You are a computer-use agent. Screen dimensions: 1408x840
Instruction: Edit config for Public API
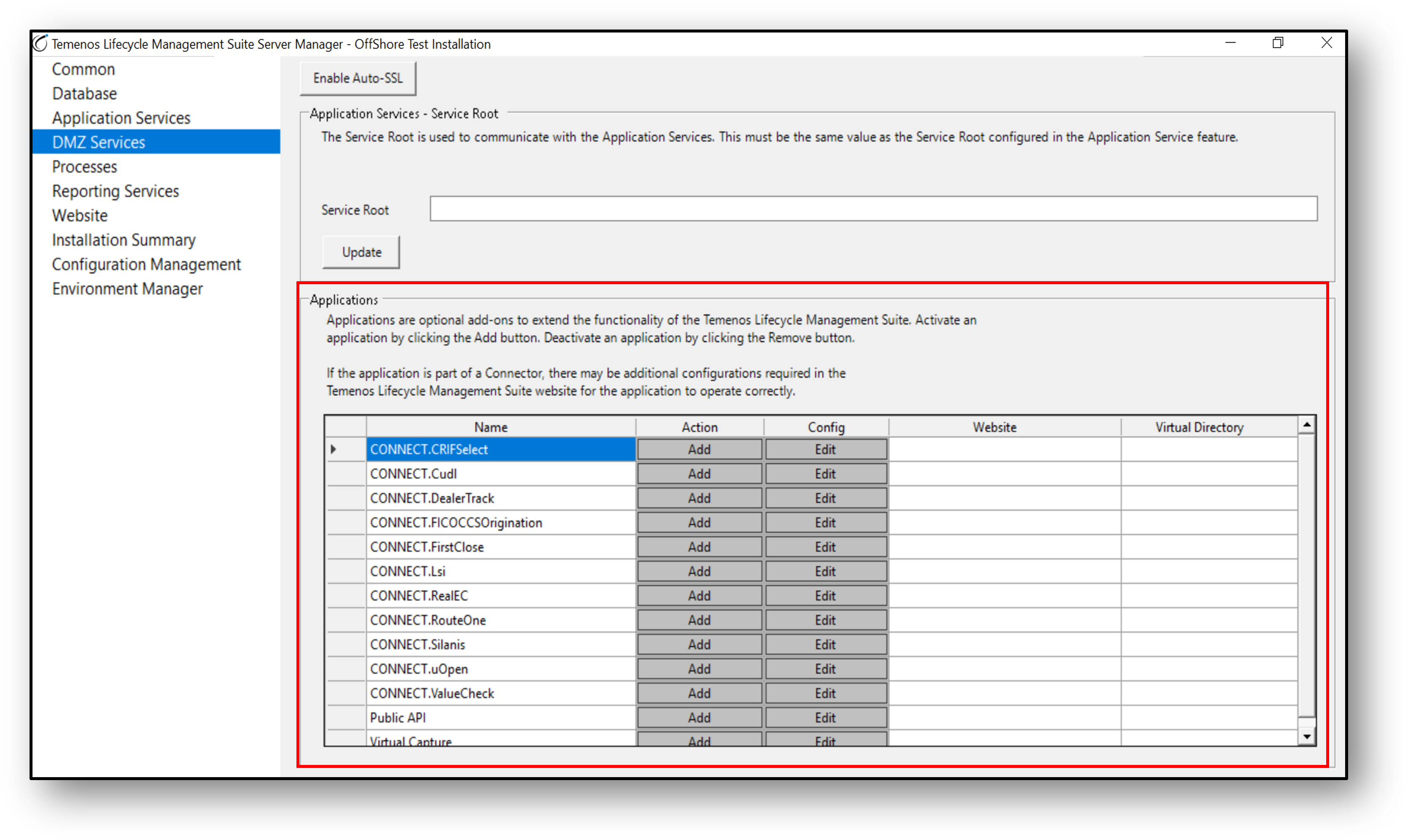coord(826,717)
